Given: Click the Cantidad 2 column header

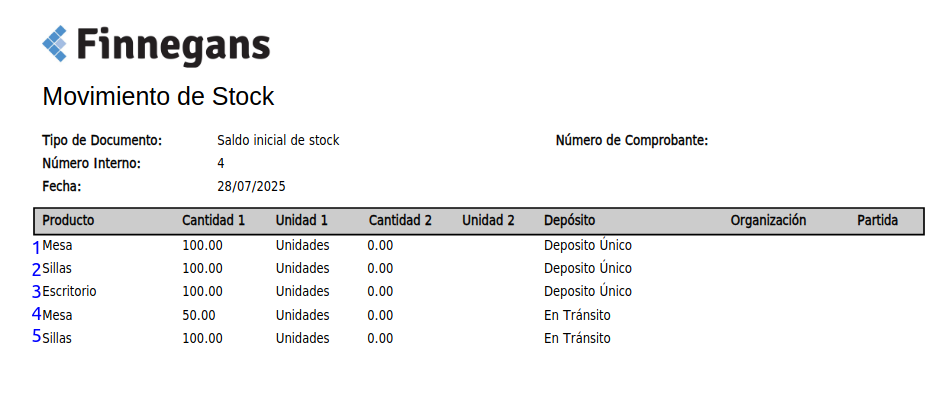Looking at the screenshot, I should tap(400, 221).
